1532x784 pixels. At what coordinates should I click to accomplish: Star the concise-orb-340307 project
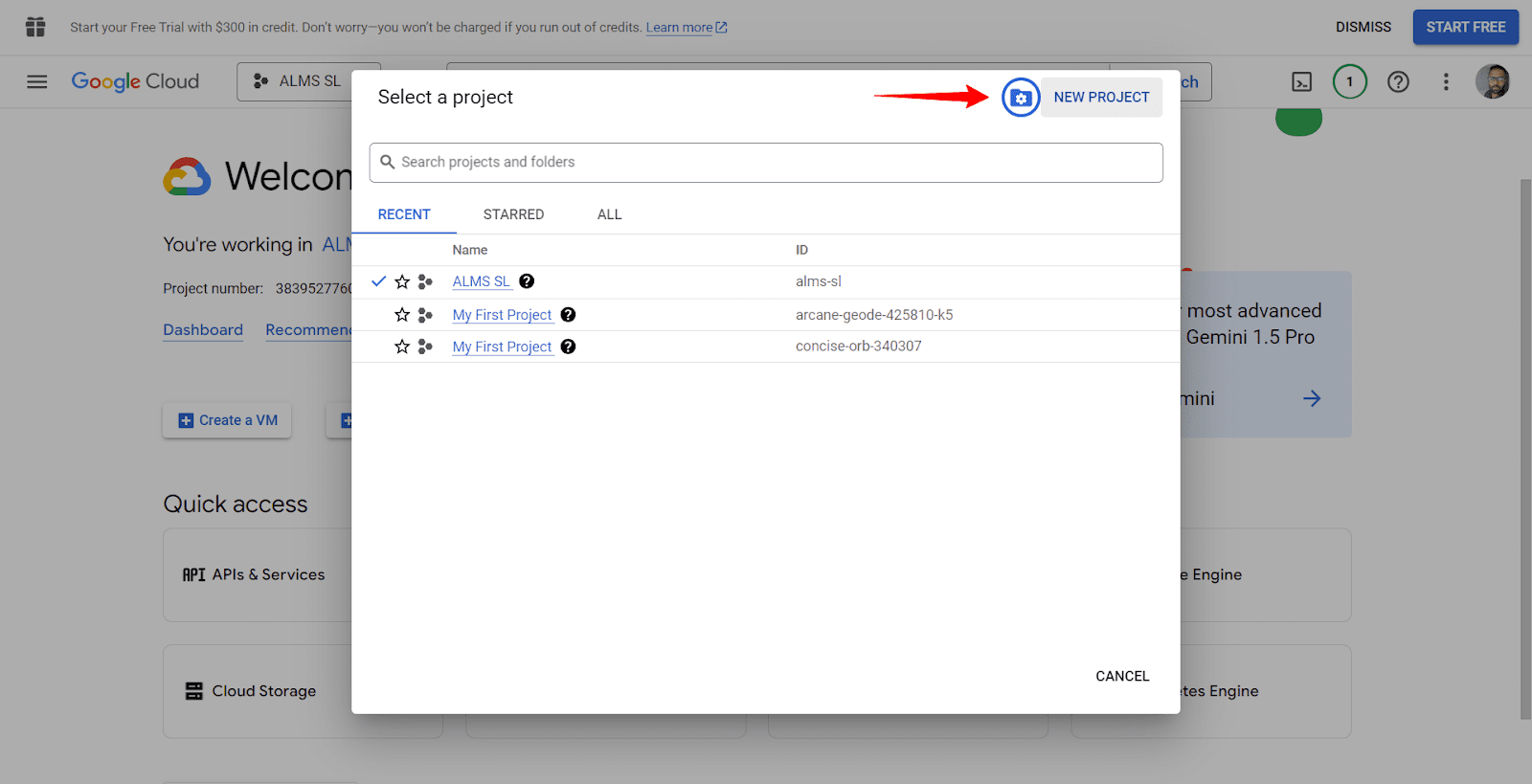402,347
